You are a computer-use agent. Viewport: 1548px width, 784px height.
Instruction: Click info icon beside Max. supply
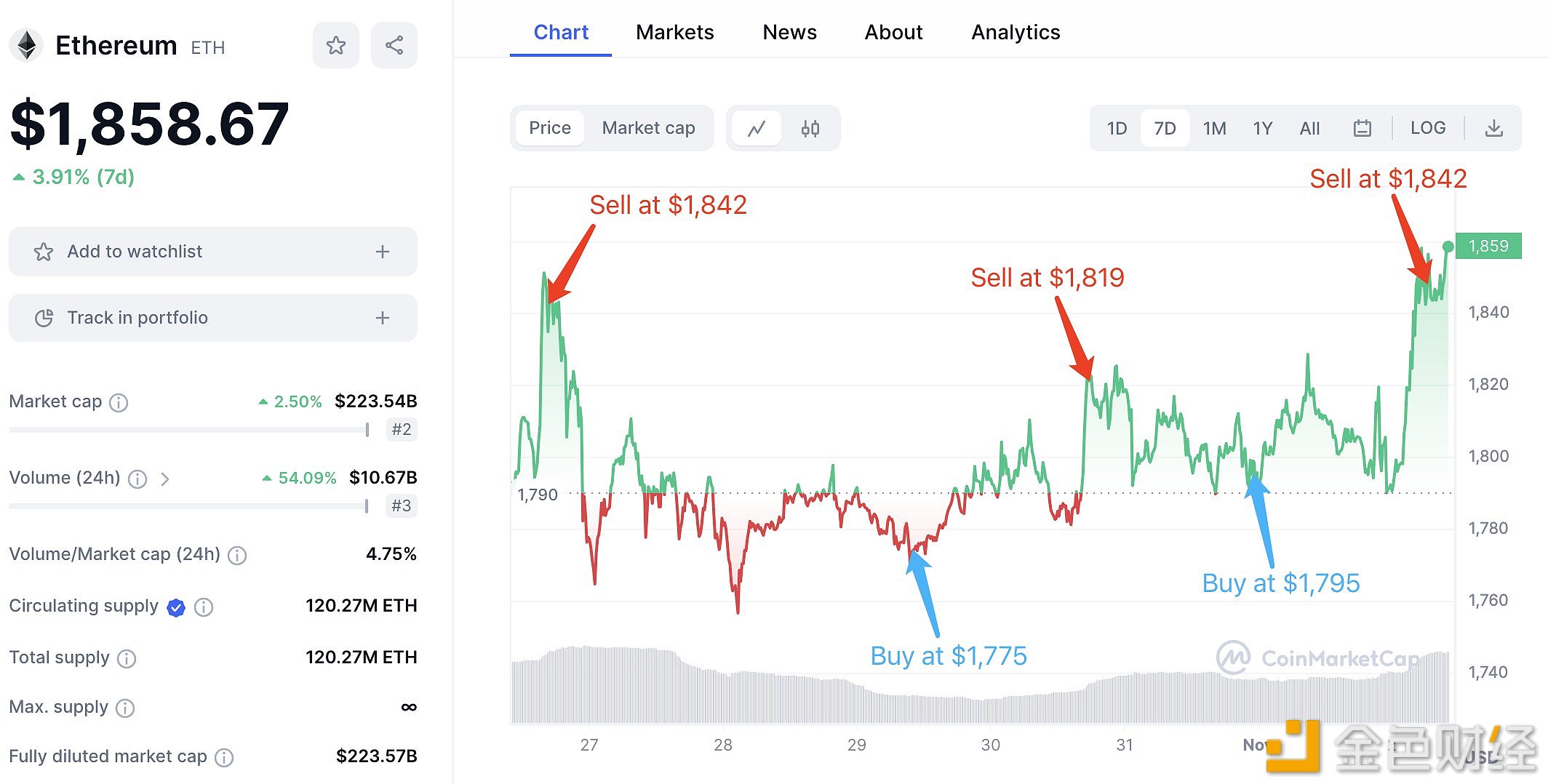click(x=125, y=708)
